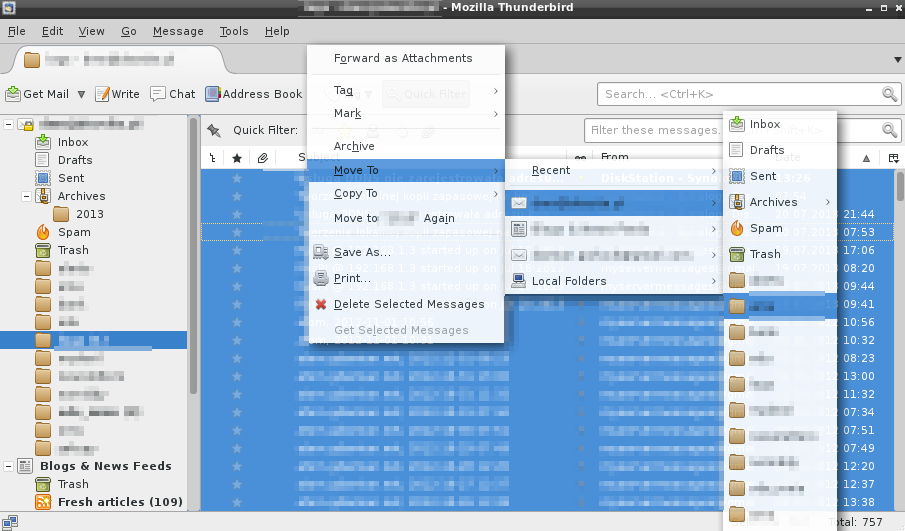Sort by the attachment column header
Image resolution: width=905 pixels, height=531 pixels.
point(262,158)
